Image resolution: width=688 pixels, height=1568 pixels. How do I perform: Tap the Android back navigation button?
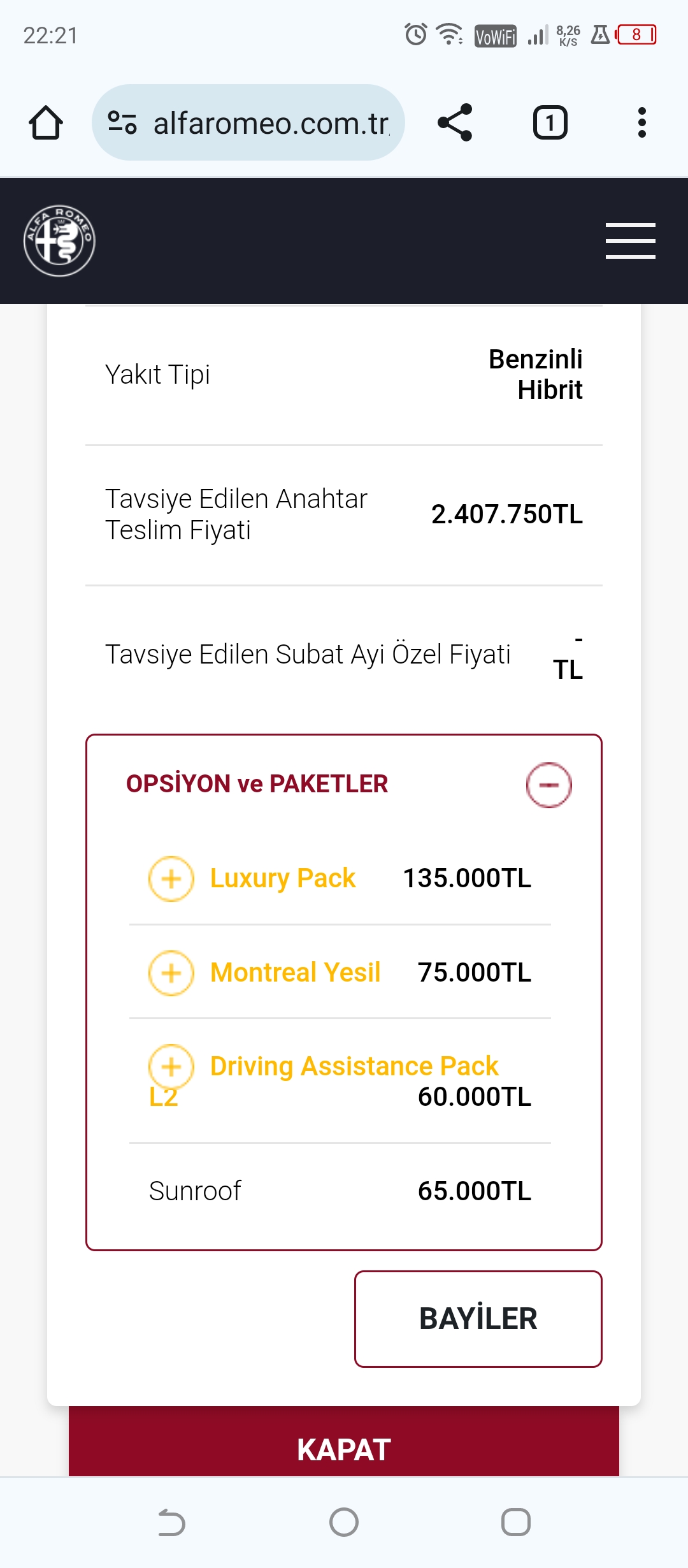(x=171, y=1522)
